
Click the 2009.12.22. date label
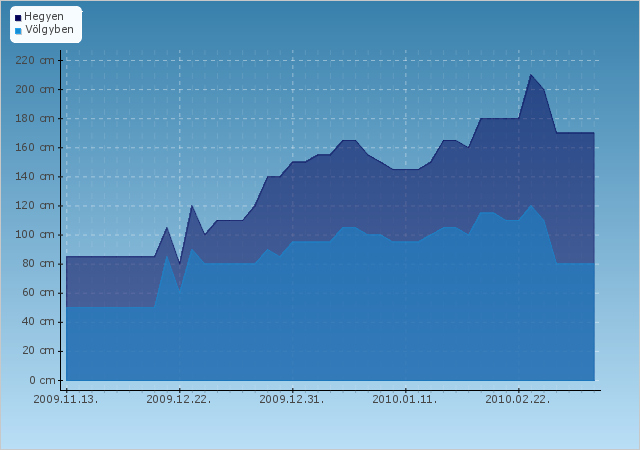tap(179, 399)
